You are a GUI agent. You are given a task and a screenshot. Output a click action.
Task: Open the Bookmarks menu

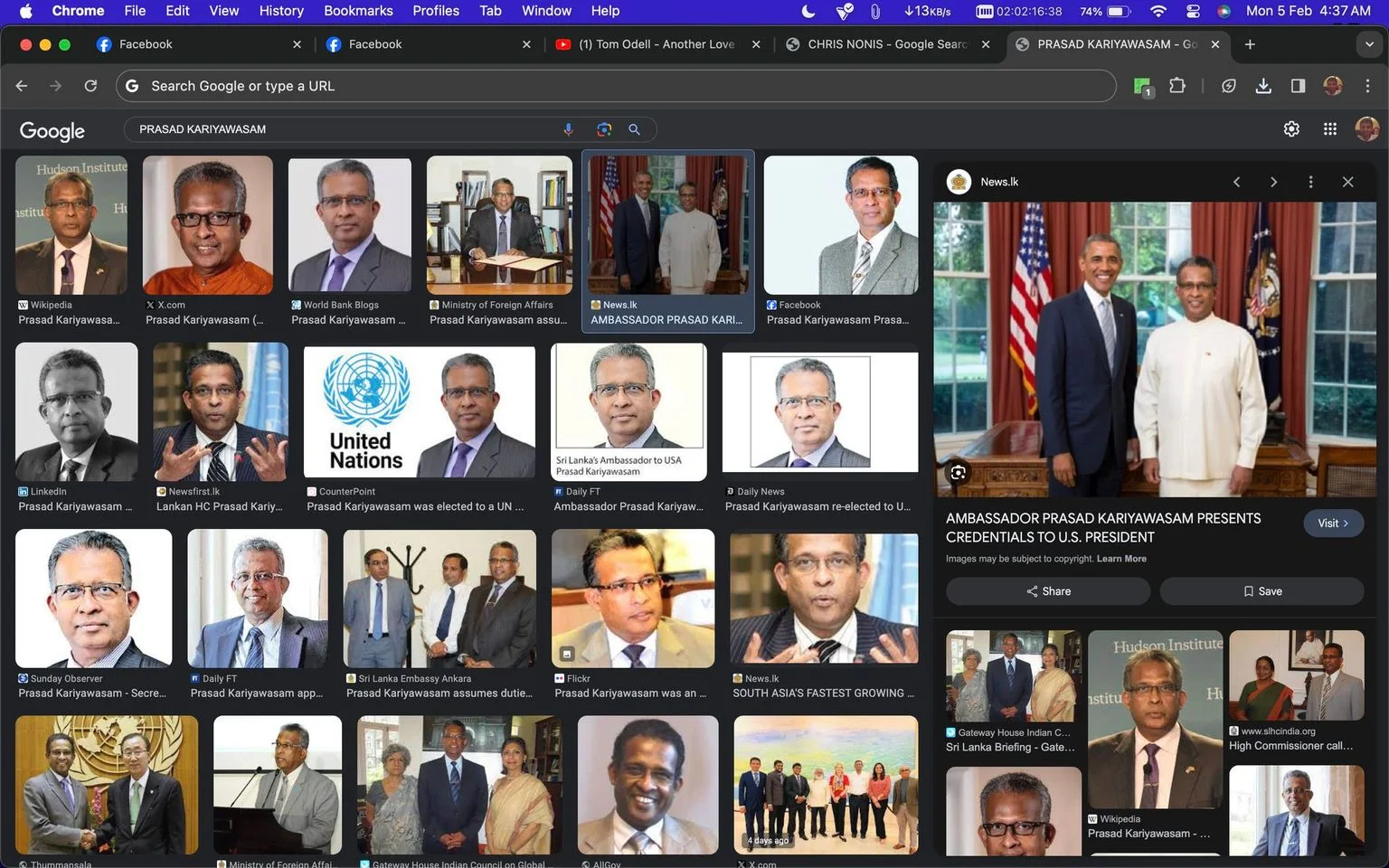point(358,11)
